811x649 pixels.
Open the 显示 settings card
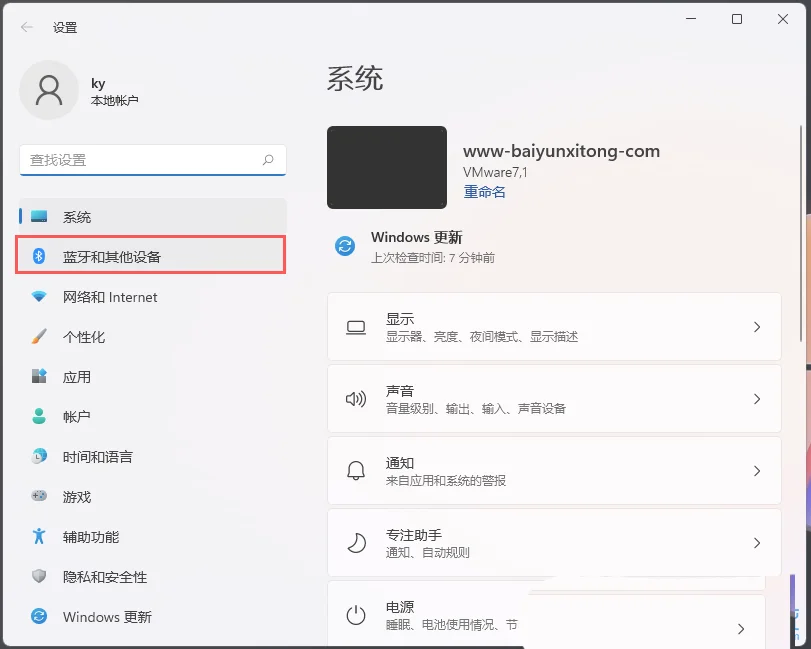point(554,327)
